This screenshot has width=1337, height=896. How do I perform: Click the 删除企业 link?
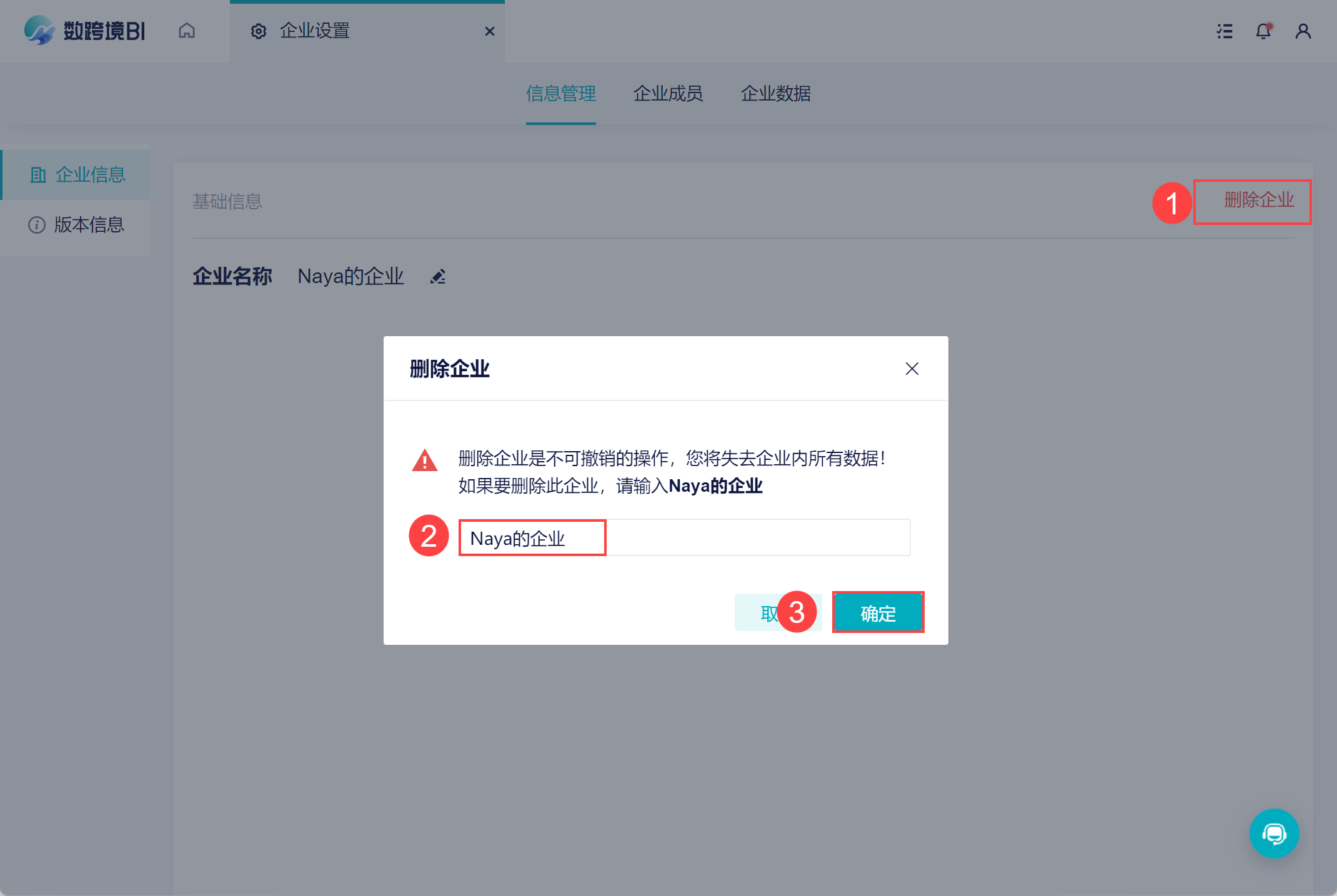[1258, 201]
